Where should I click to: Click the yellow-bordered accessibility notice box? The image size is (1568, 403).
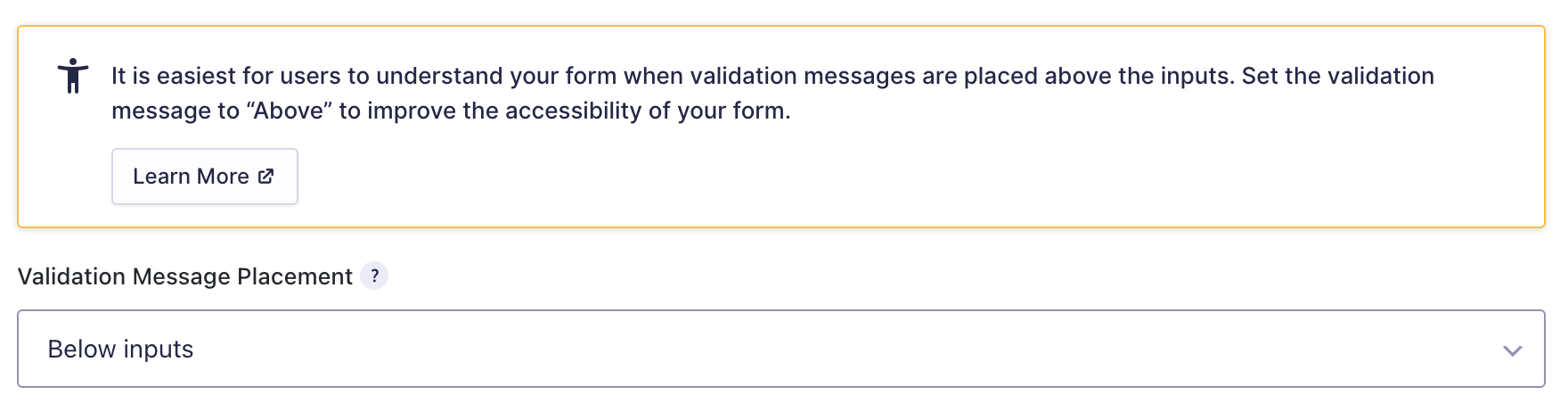(781, 127)
